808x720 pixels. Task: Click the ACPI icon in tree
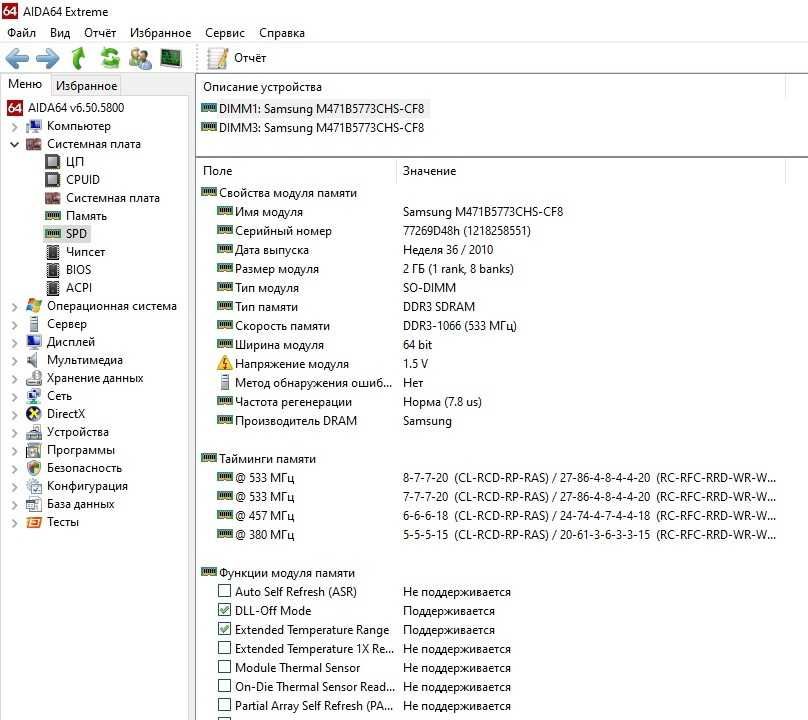[53, 288]
